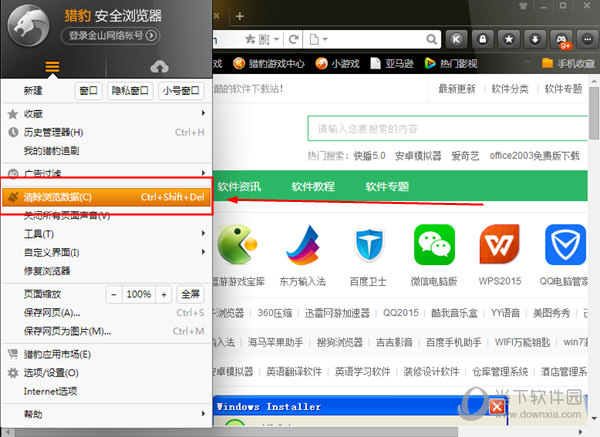Open 历史管理器(H) from the menu

pyautogui.click(x=105, y=132)
